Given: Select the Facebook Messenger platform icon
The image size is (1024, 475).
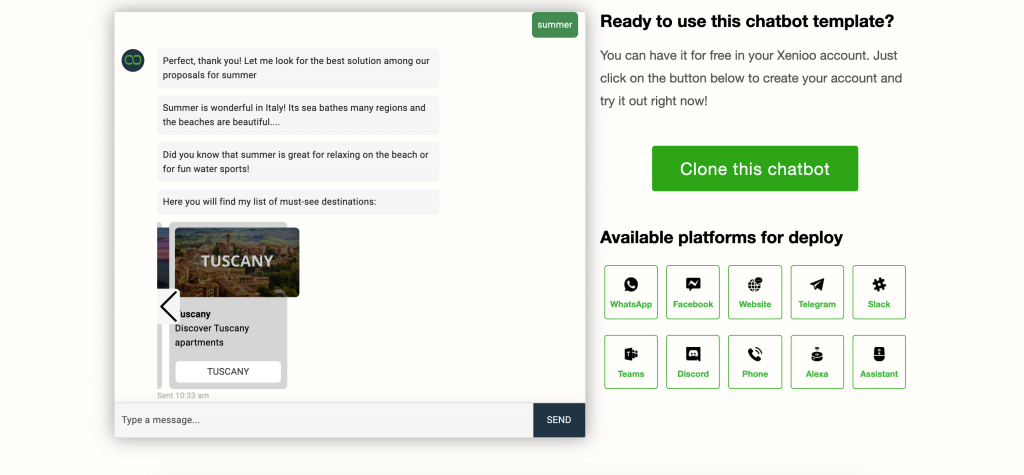Looking at the screenshot, I should point(693,292).
